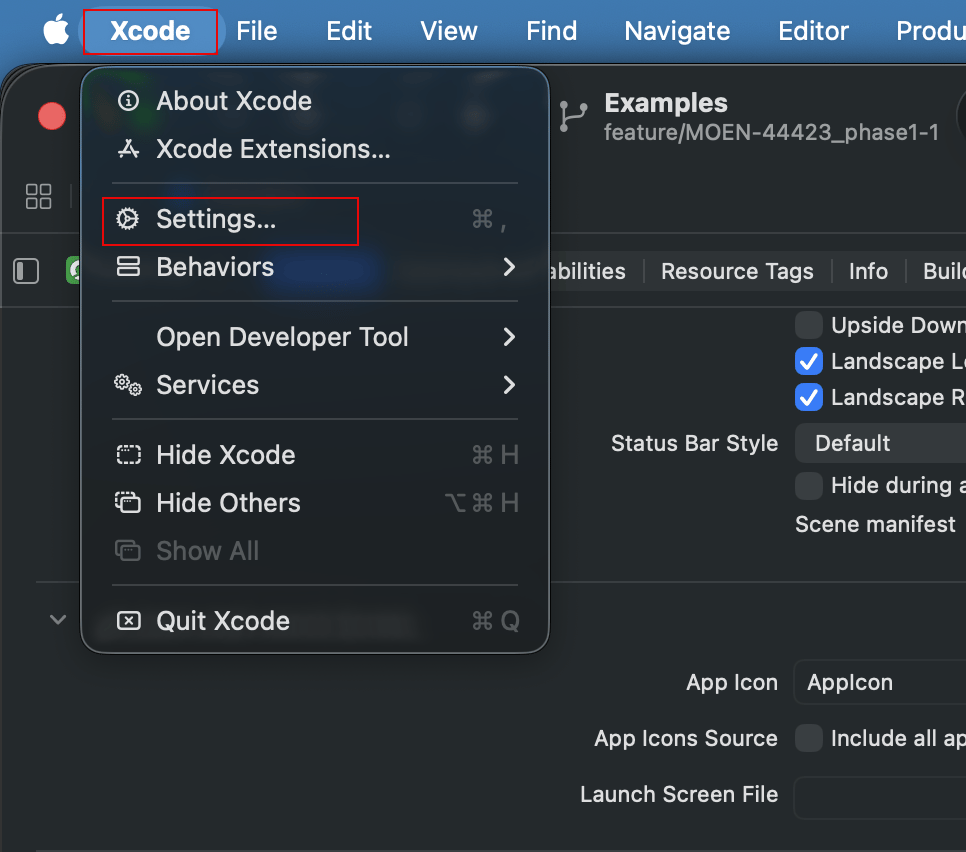The height and width of the screenshot is (852, 966).
Task: Click the Behaviors stack icon
Action: tap(128, 267)
